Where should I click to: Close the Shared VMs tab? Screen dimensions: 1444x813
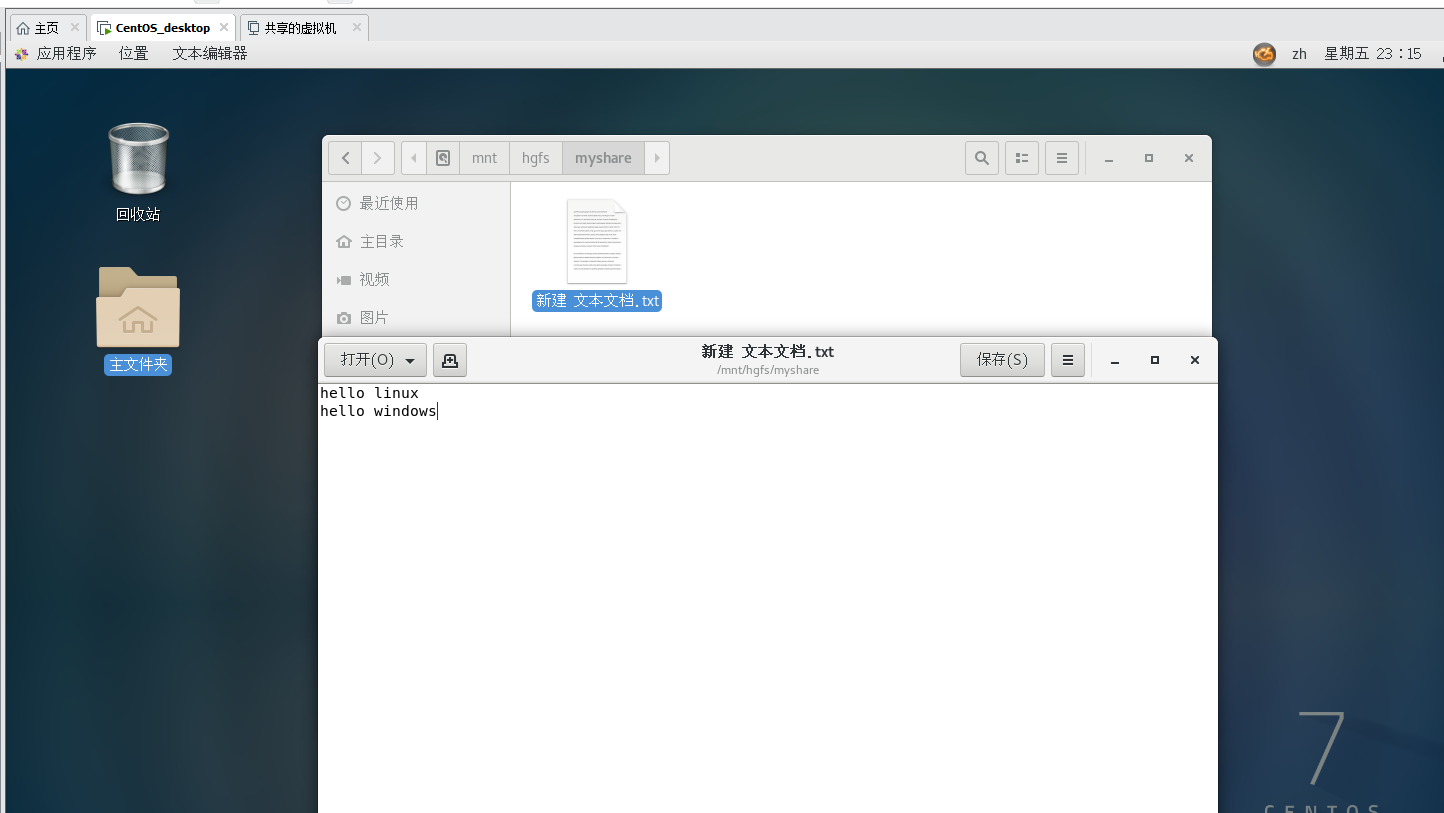pos(356,28)
